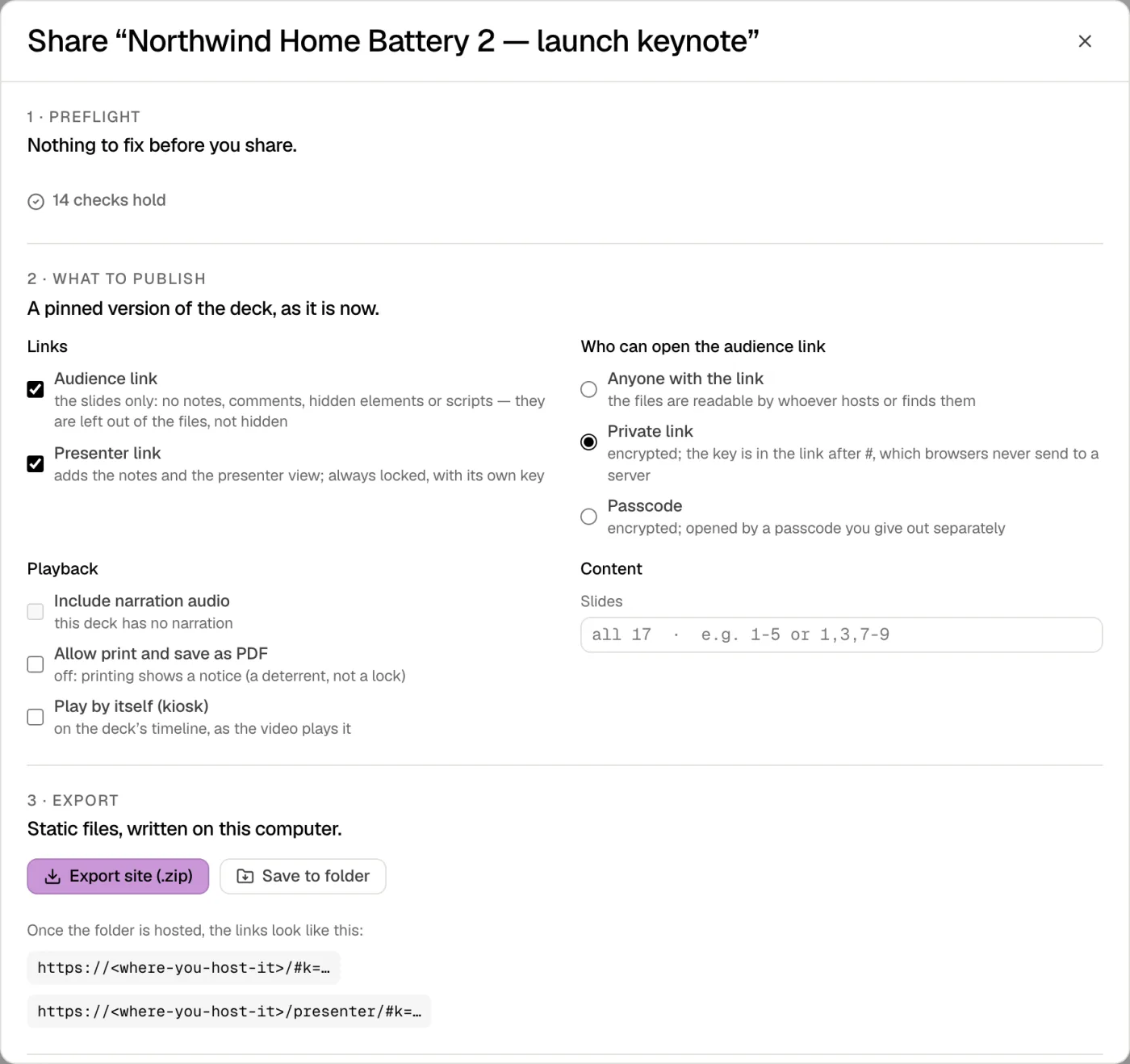The width and height of the screenshot is (1130, 1064).
Task: Click "A pinned version of the deck, as it is now."
Action: click(203, 308)
